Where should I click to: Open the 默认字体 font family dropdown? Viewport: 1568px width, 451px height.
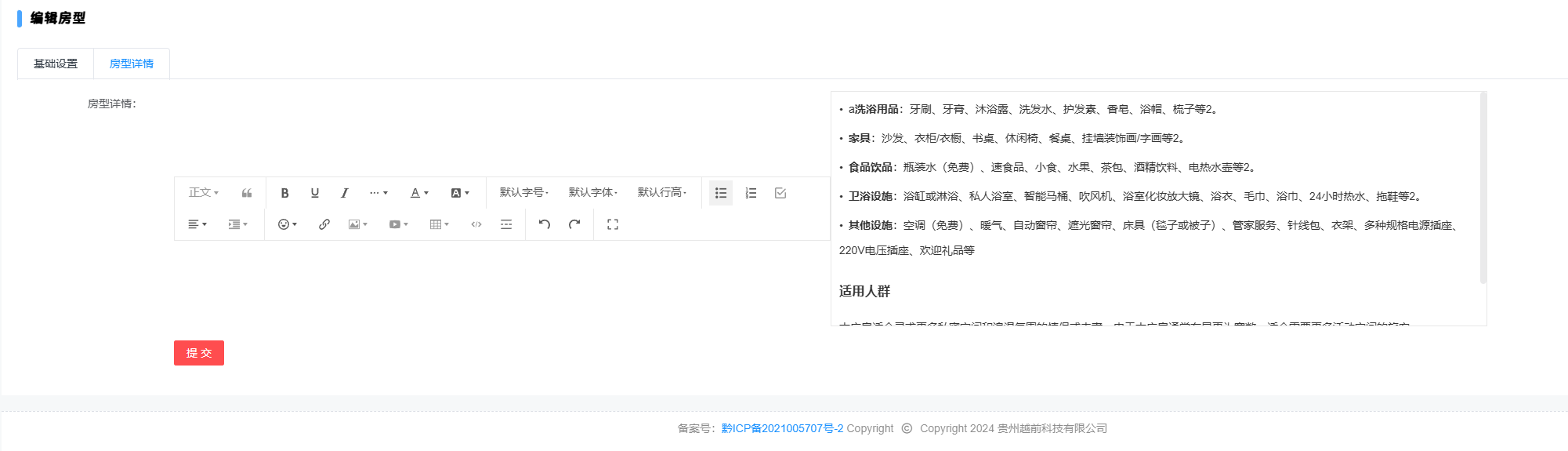click(592, 193)
